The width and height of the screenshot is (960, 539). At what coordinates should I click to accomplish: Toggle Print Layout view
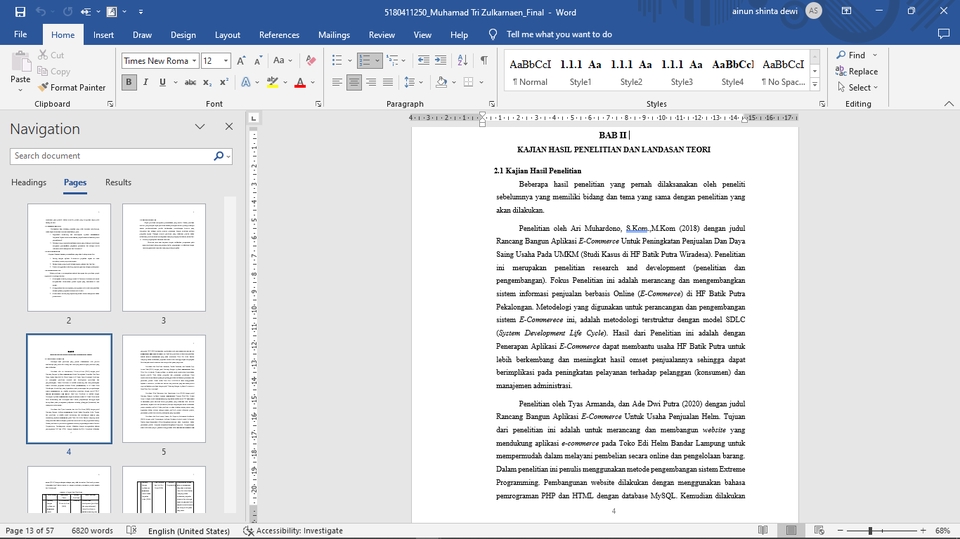(791, 530)
